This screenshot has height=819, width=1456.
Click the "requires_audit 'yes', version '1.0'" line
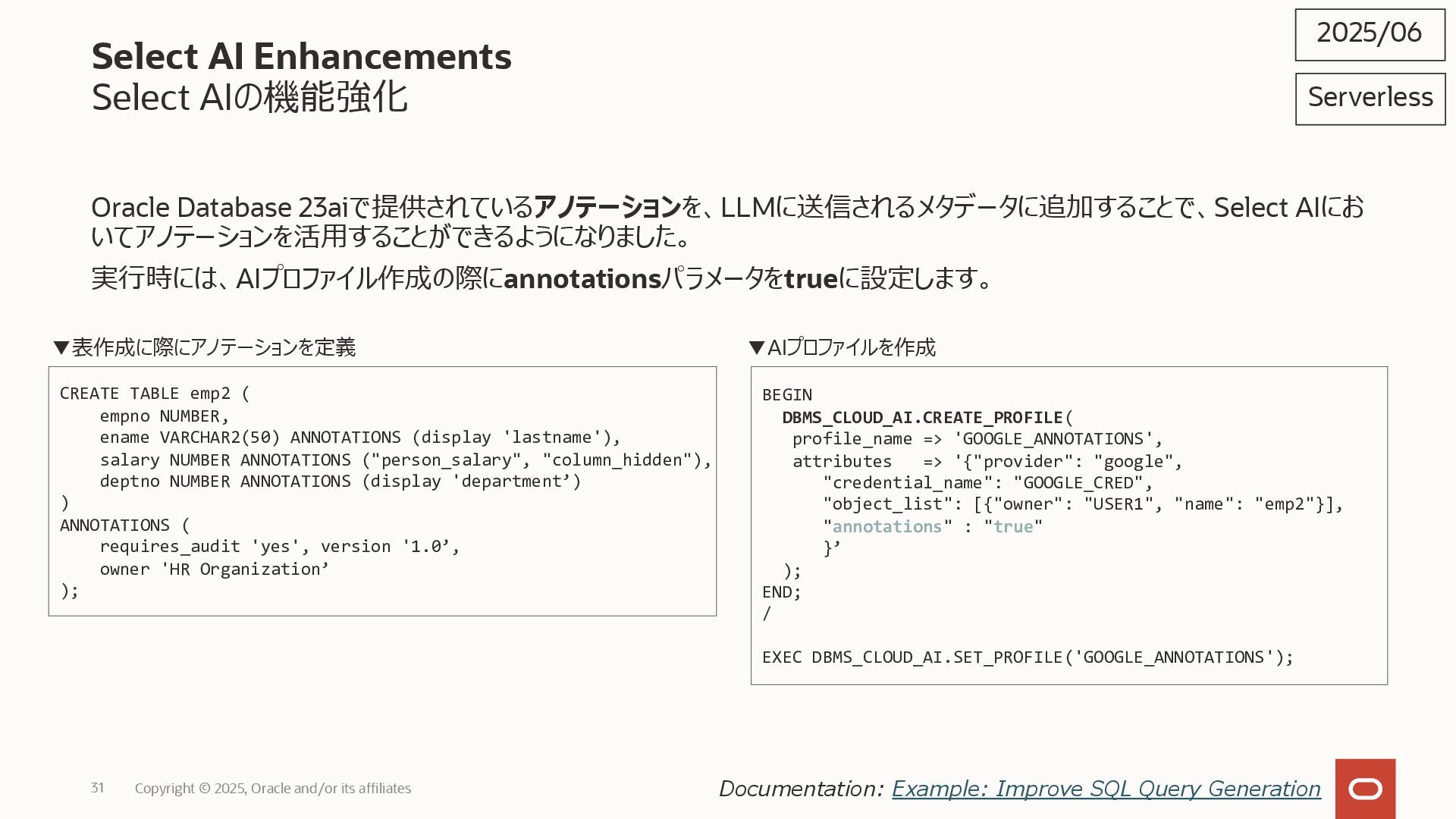pyautogui.click(x=280, y=547)
